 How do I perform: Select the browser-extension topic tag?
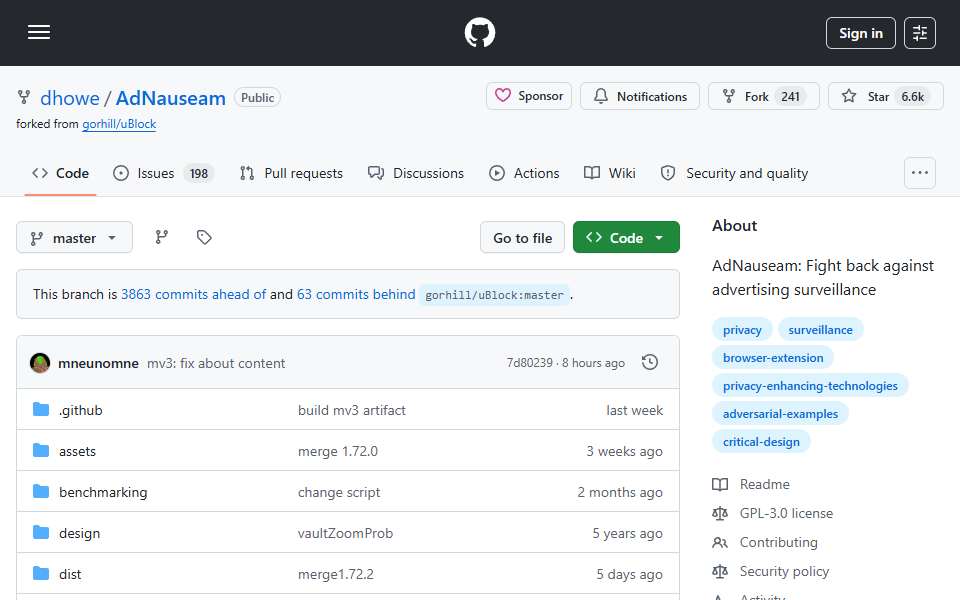[773, 358]
